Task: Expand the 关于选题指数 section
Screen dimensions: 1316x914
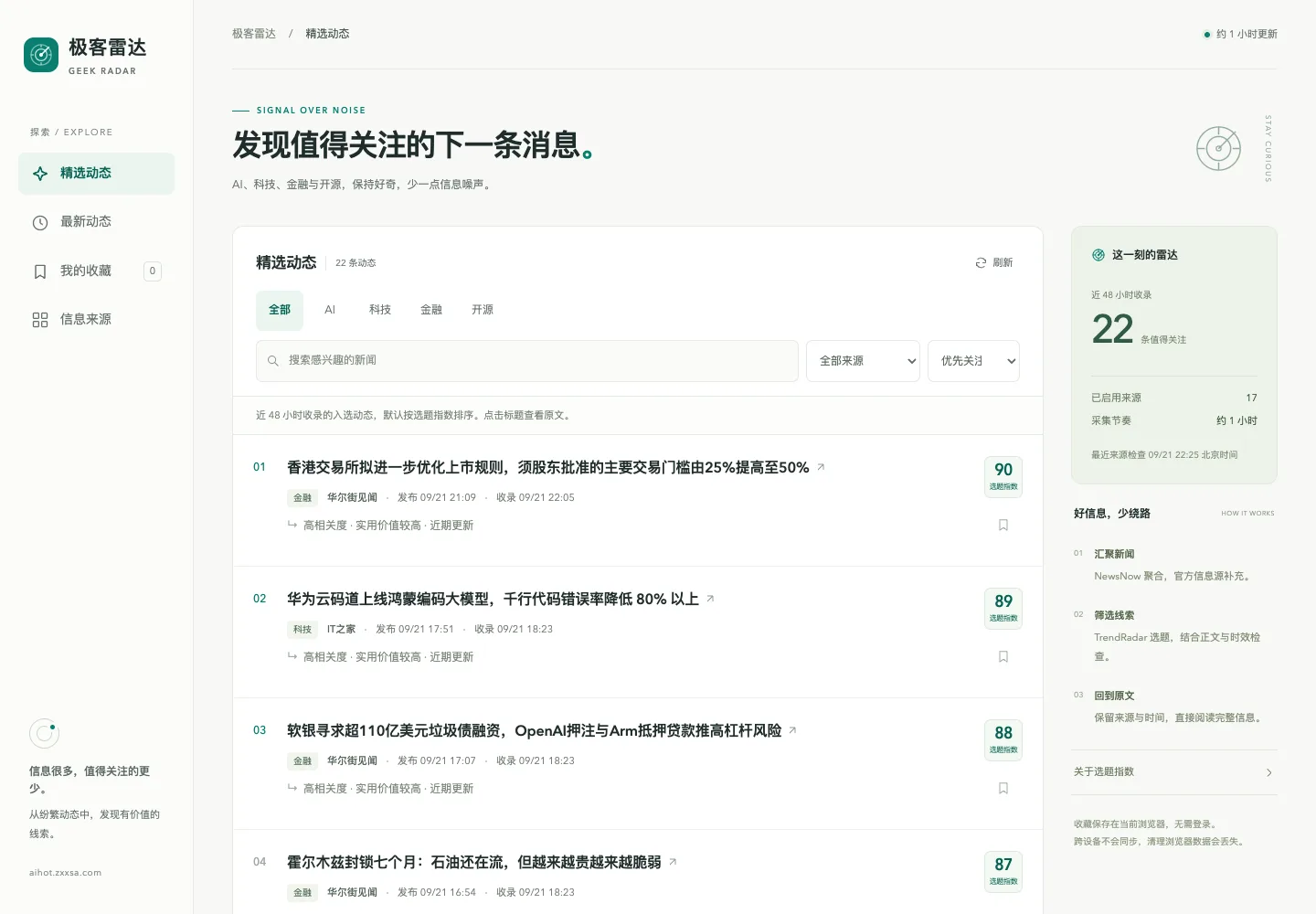Action: pos(1174,772)
